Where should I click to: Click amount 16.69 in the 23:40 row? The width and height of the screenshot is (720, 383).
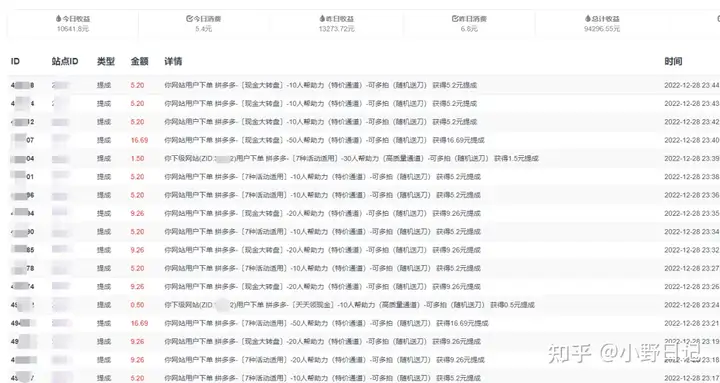tap(139, 141)
